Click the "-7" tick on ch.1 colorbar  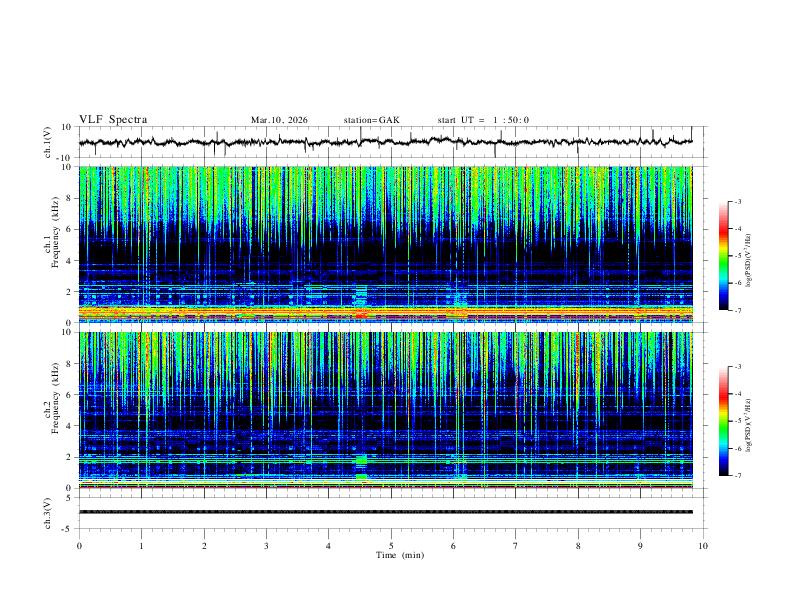737,310
